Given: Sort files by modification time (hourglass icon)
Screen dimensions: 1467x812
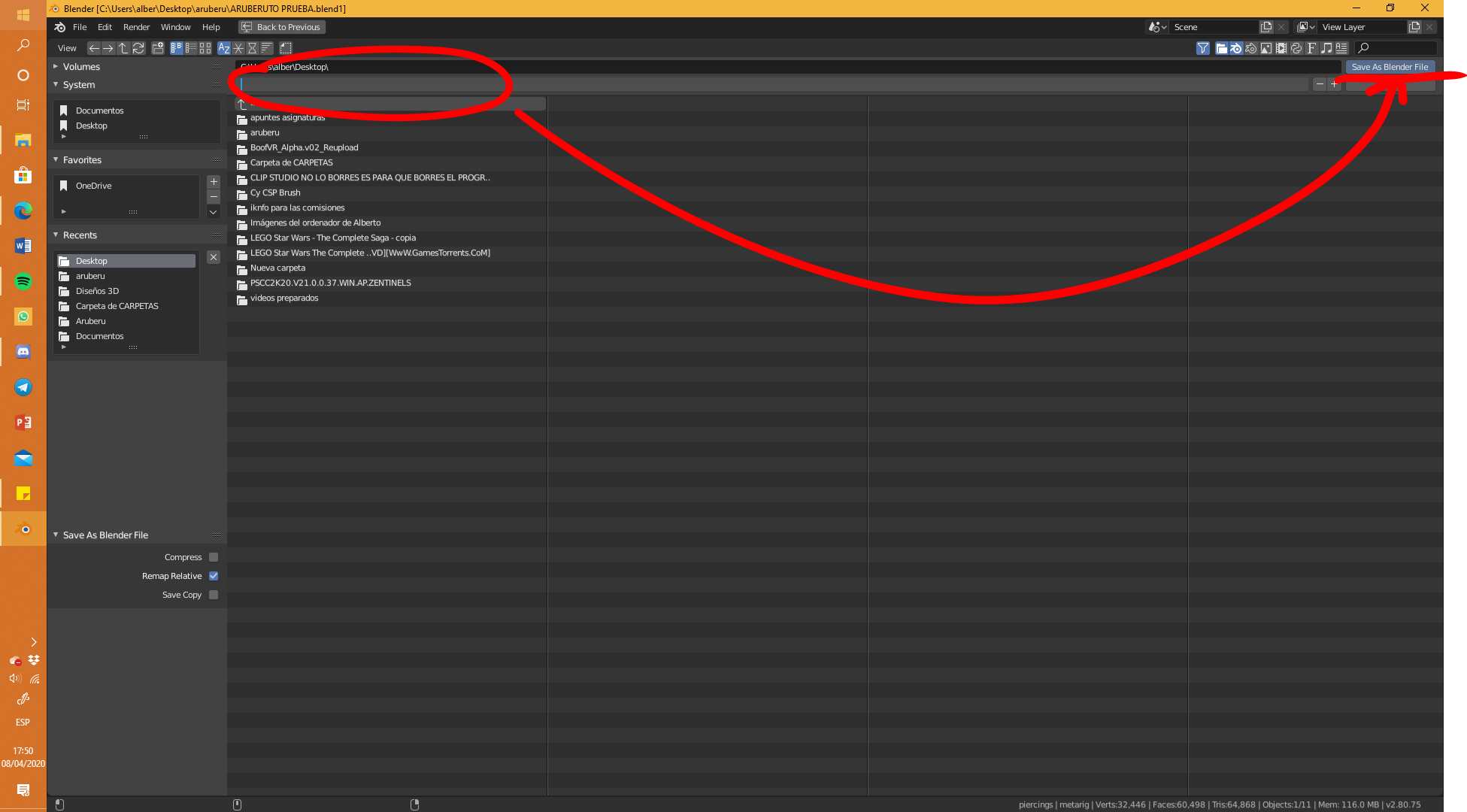Looking at the screenshot, I should point(252,48).
